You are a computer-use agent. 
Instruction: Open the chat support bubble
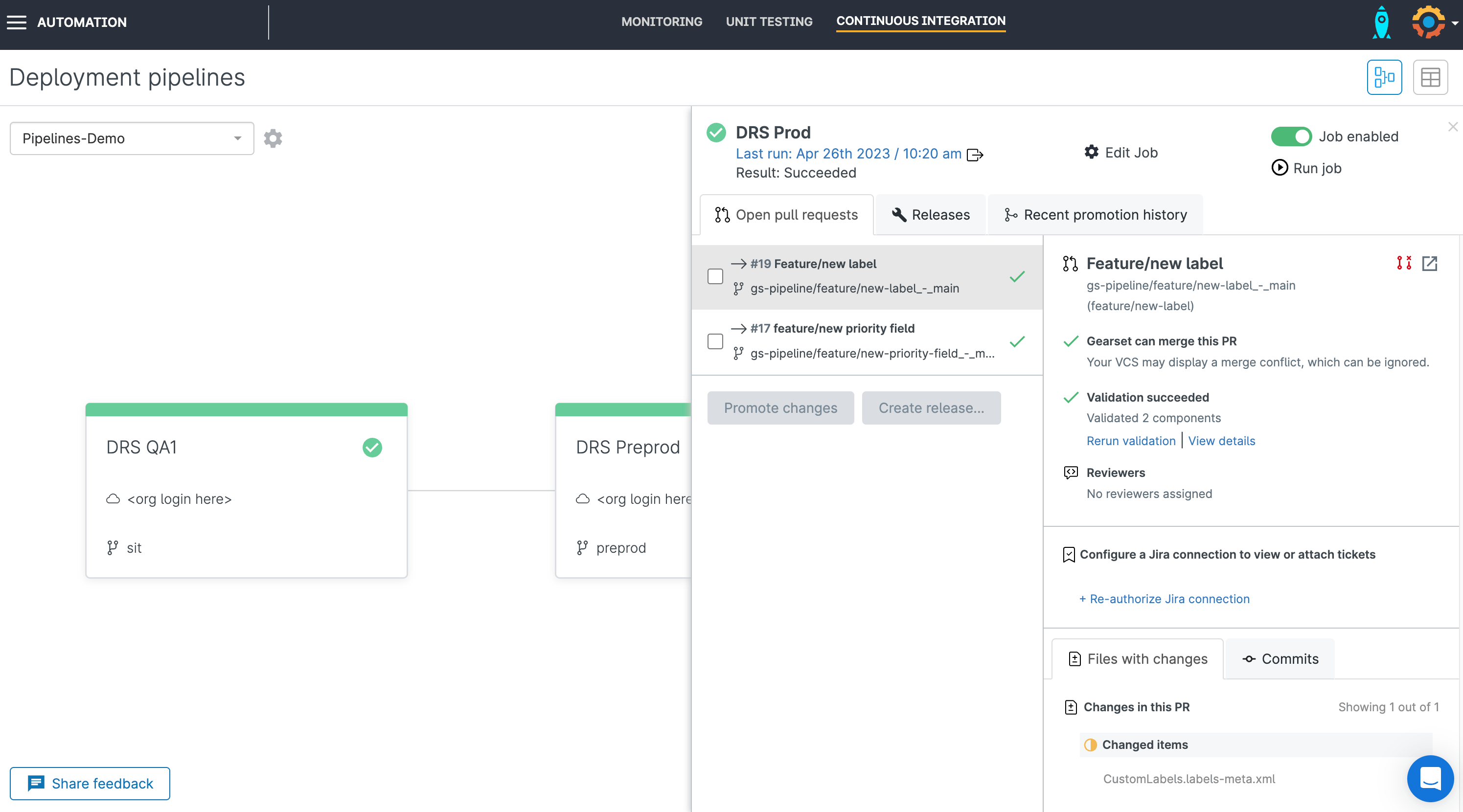coord(1430,778)
